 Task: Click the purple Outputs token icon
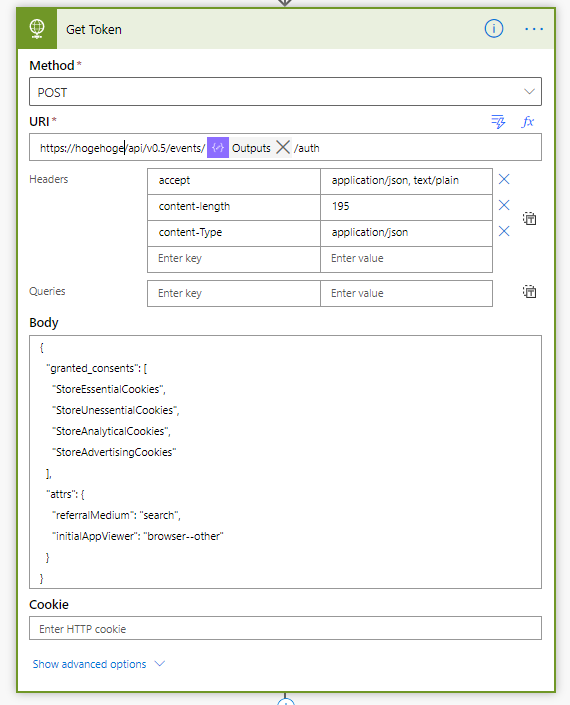[x=218, y=147]
